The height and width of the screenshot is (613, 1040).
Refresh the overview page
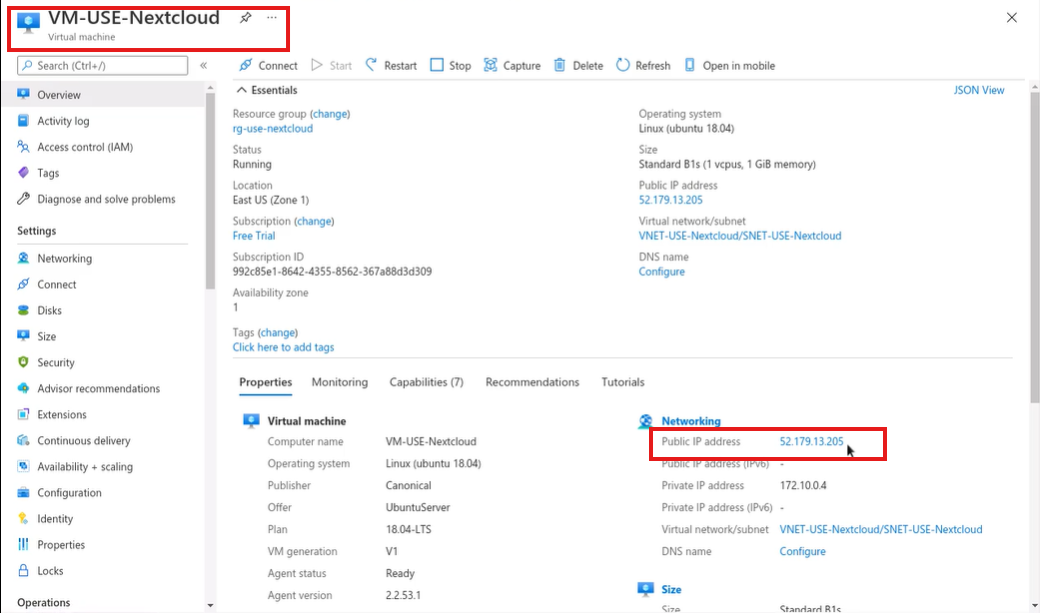point(643,66)
